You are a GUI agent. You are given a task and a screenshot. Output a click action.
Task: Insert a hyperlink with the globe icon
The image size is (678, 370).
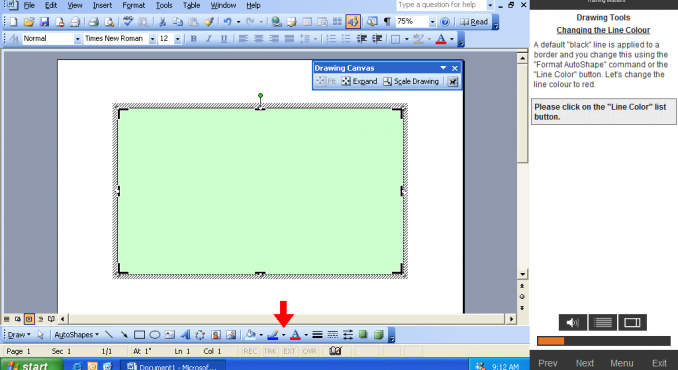[276, 22]
